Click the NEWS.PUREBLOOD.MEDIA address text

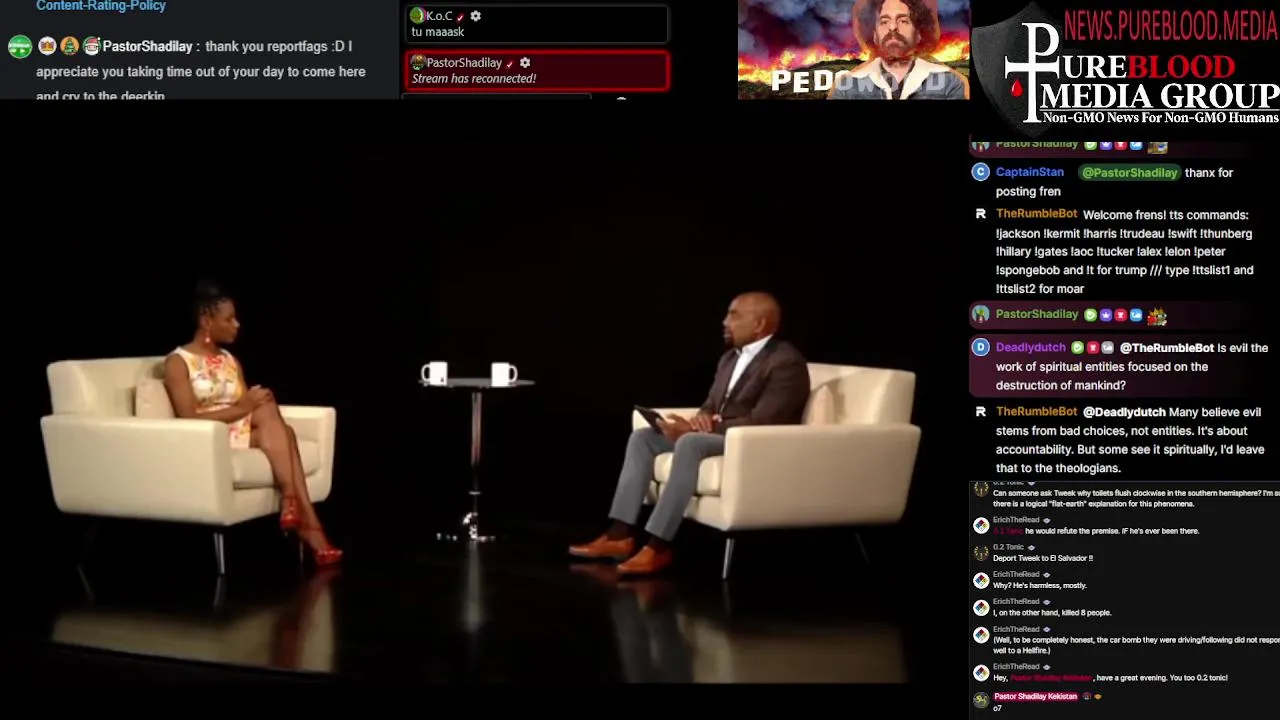click(1170, 25)
